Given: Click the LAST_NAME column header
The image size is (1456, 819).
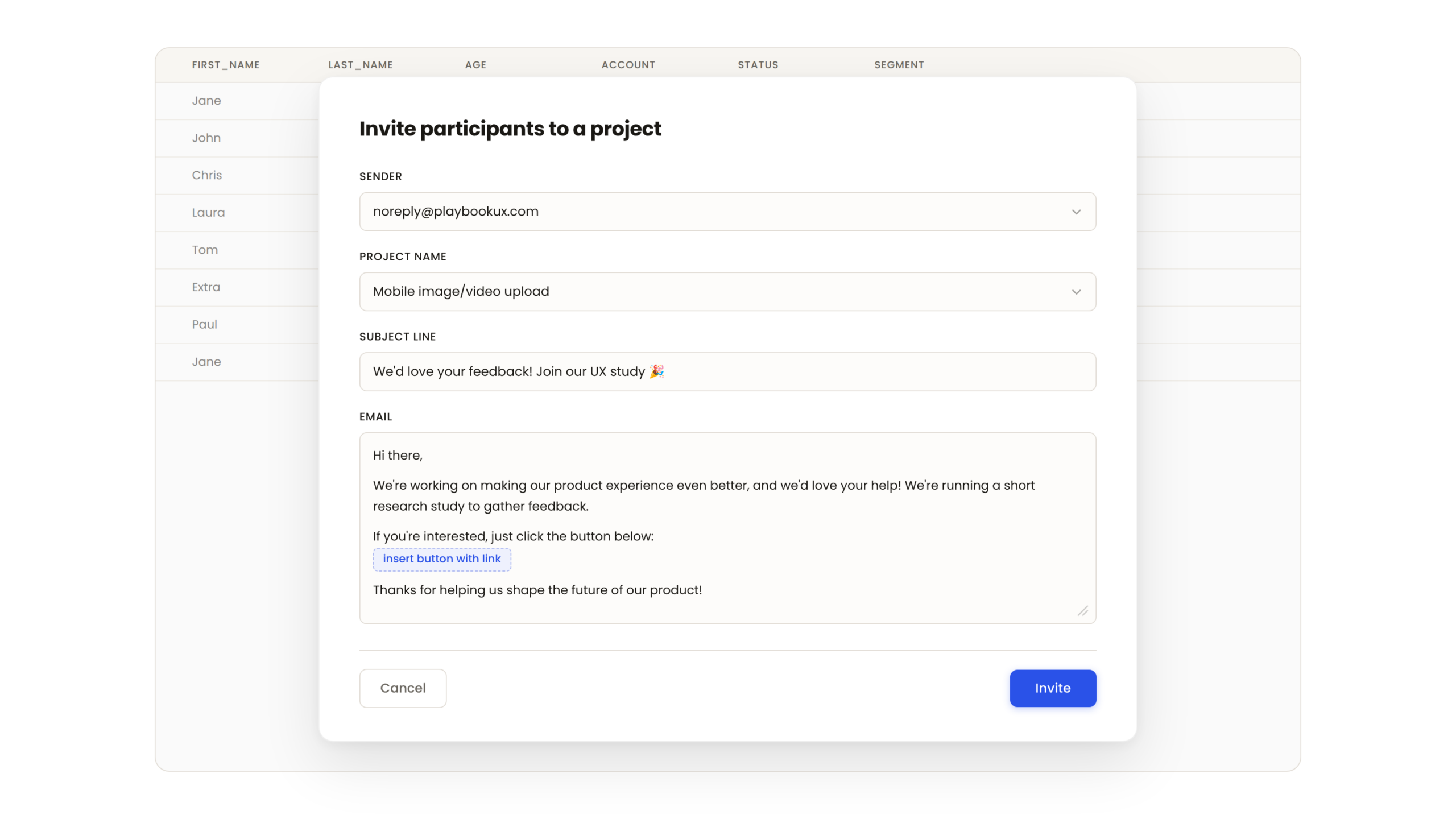Looking at the screenshot, I should [361, 65].
